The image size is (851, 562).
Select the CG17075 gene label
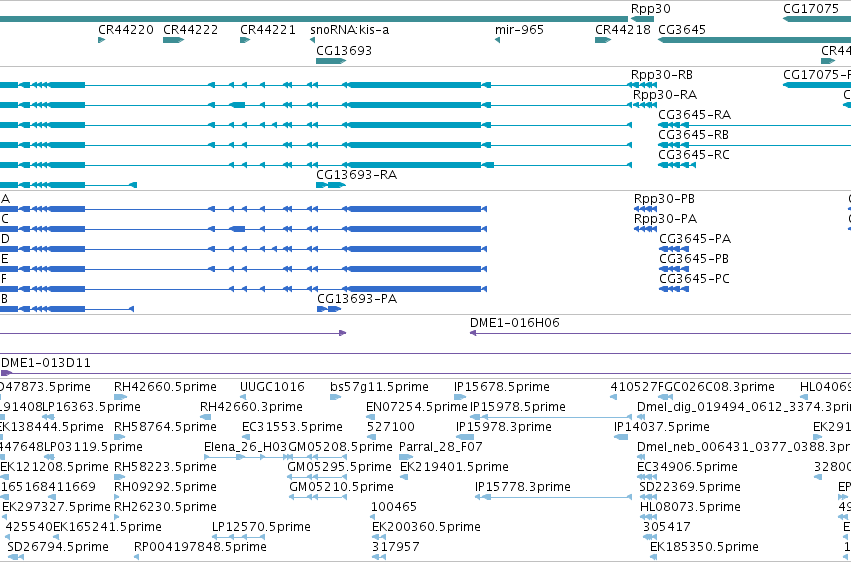point(811,9)
